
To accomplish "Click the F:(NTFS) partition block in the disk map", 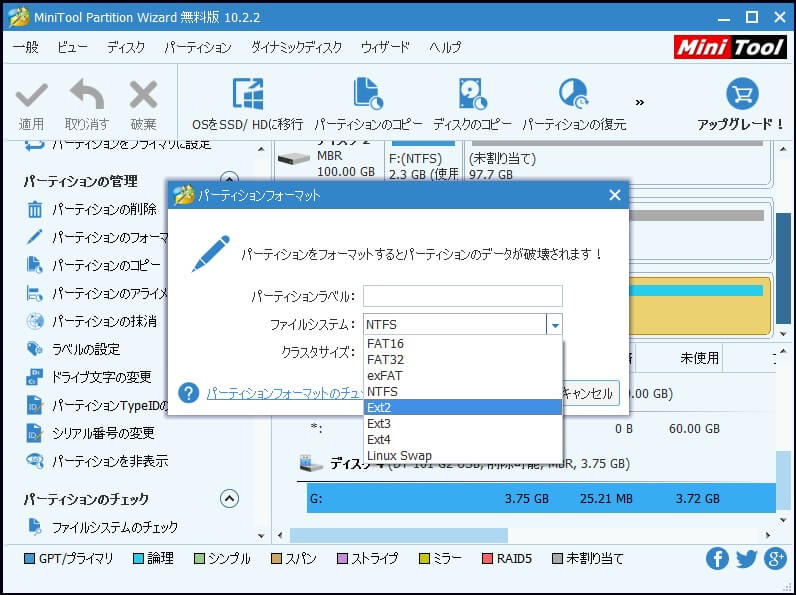I will 423,162.
